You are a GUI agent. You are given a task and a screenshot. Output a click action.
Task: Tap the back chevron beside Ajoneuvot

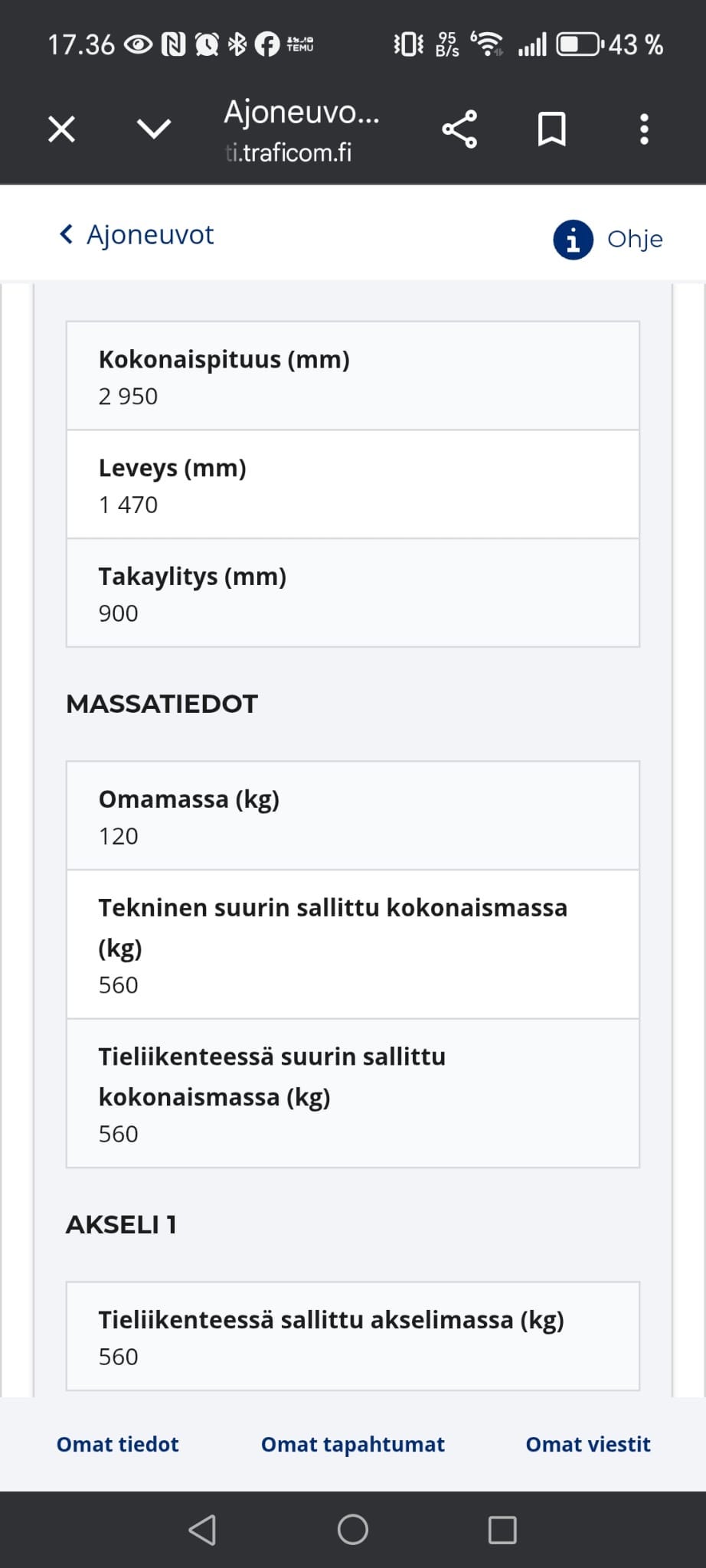pos(67,234)
